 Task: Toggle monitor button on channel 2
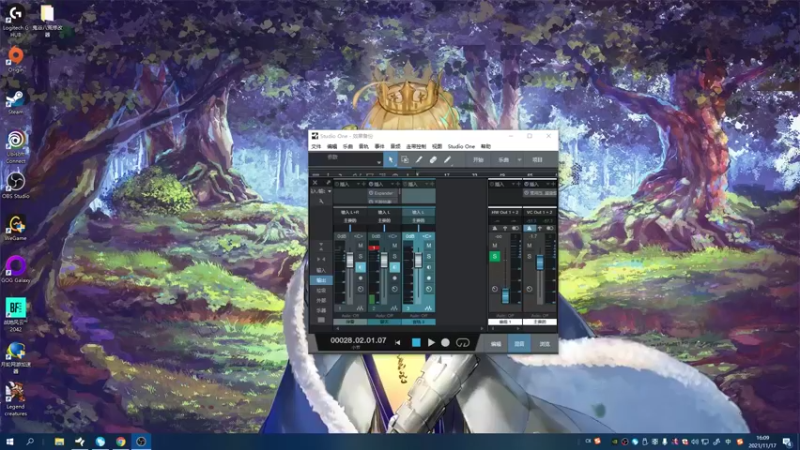(394, 267)
